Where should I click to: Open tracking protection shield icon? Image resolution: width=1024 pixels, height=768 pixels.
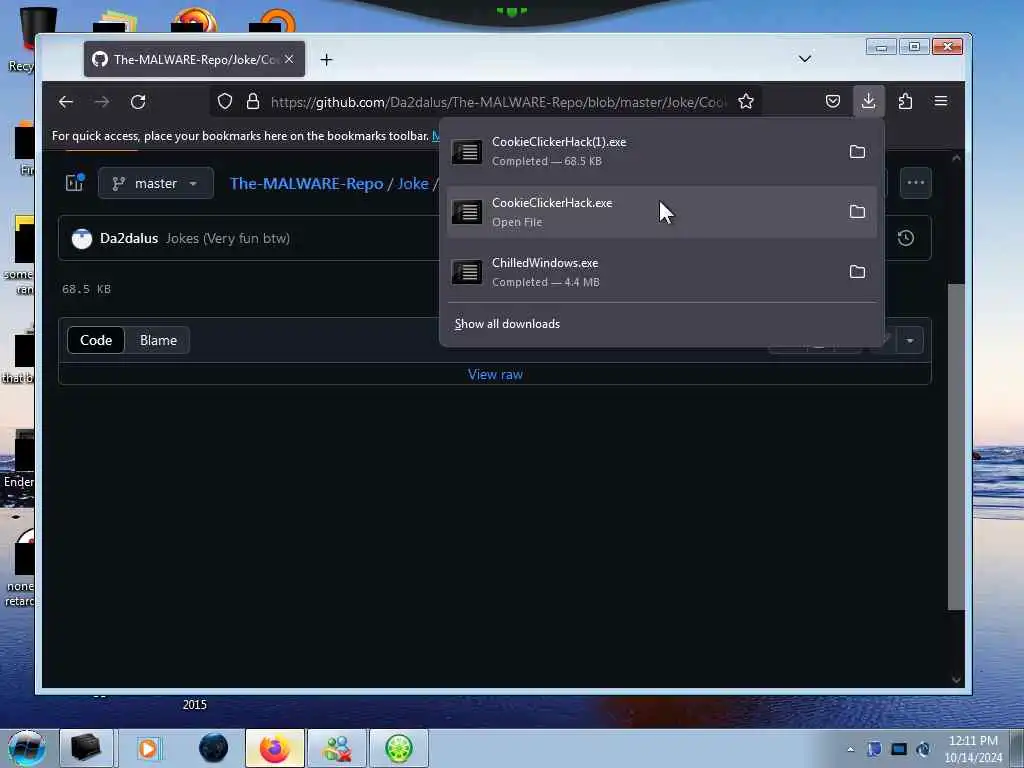(225, 101)
